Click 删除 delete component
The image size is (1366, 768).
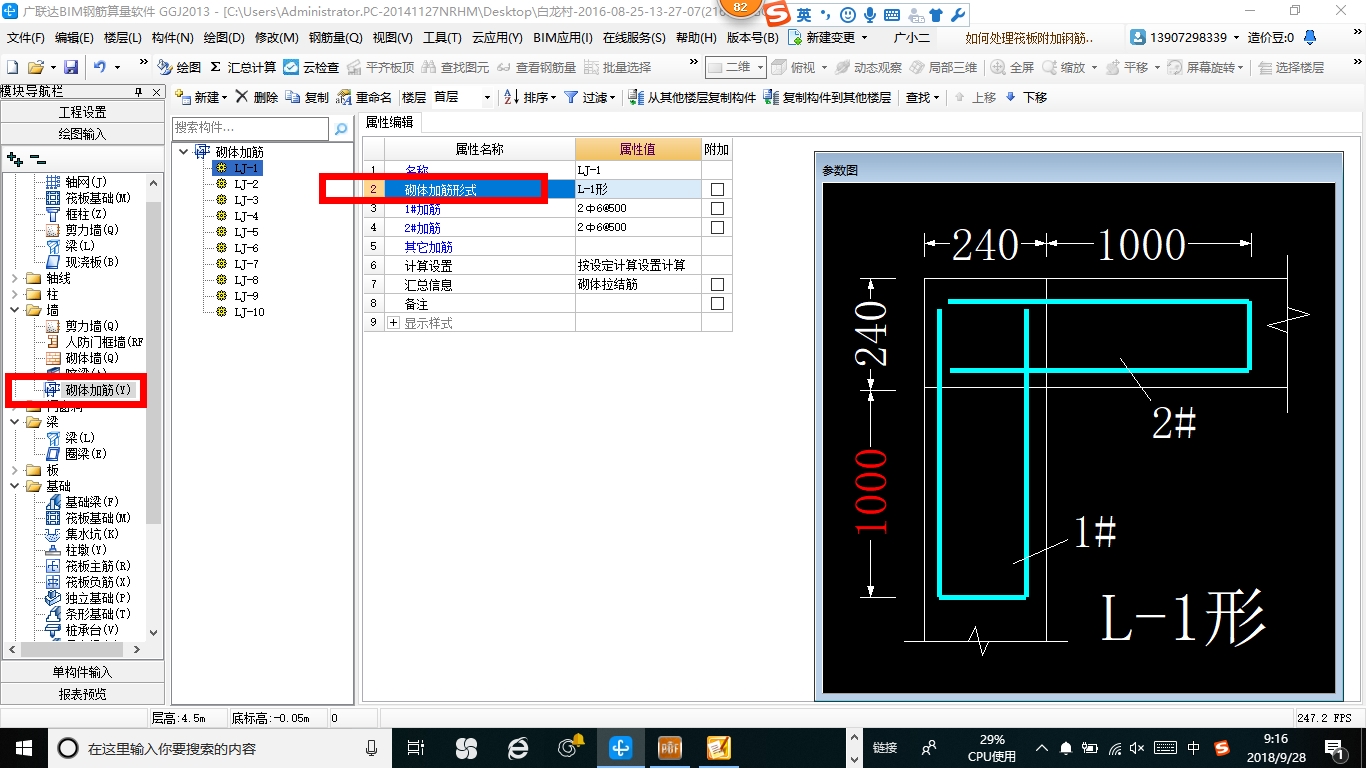[x=257, y=97]
